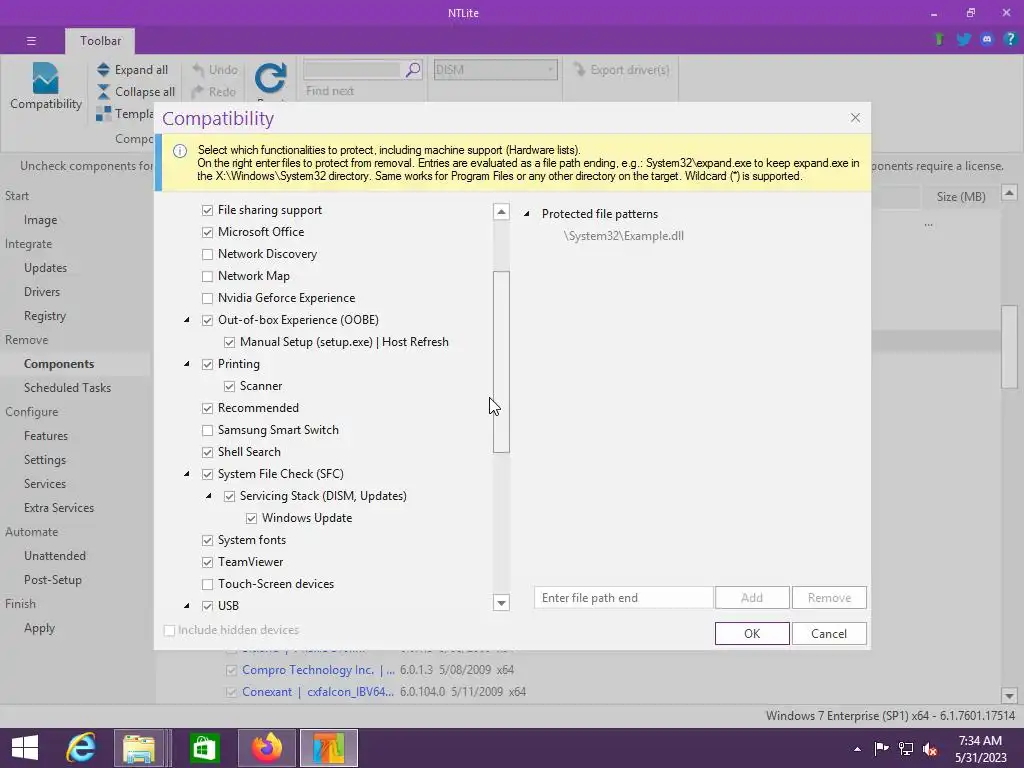Switch to the Toolbar tab
1024x768 pixels.
[x=100, y=40]
